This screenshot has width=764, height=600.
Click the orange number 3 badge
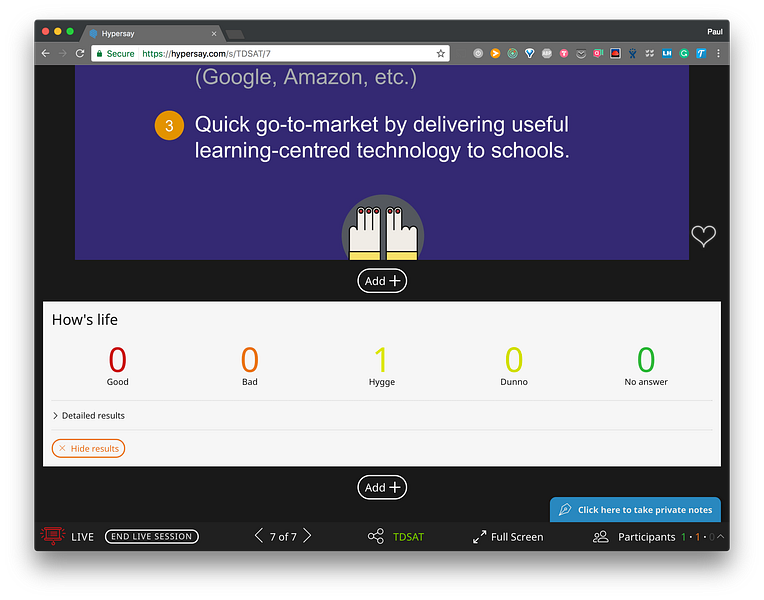169,126
